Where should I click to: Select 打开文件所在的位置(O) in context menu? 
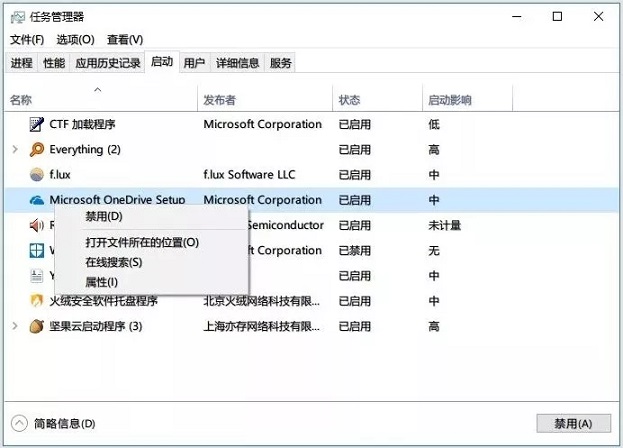142,242
